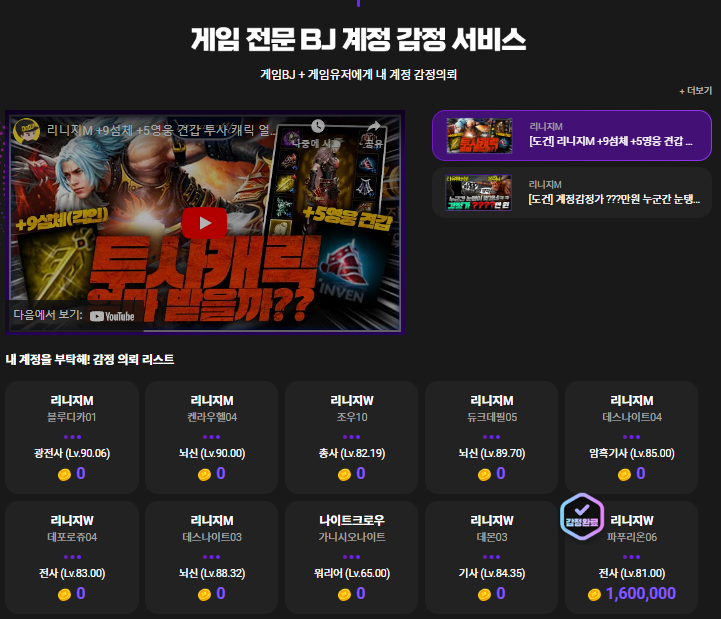Click the 데스나이트03 server name text
721x619 pixels.
212,537
